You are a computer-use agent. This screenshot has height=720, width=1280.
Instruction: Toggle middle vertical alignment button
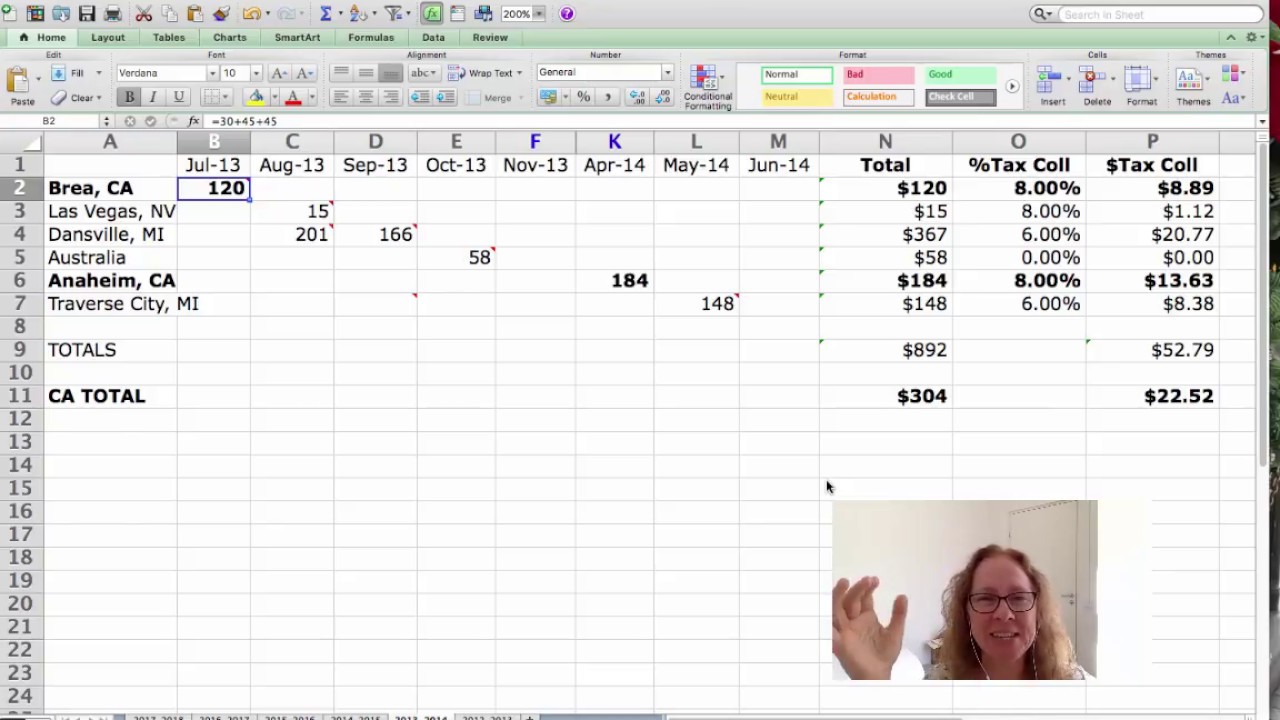coord(366,73)
